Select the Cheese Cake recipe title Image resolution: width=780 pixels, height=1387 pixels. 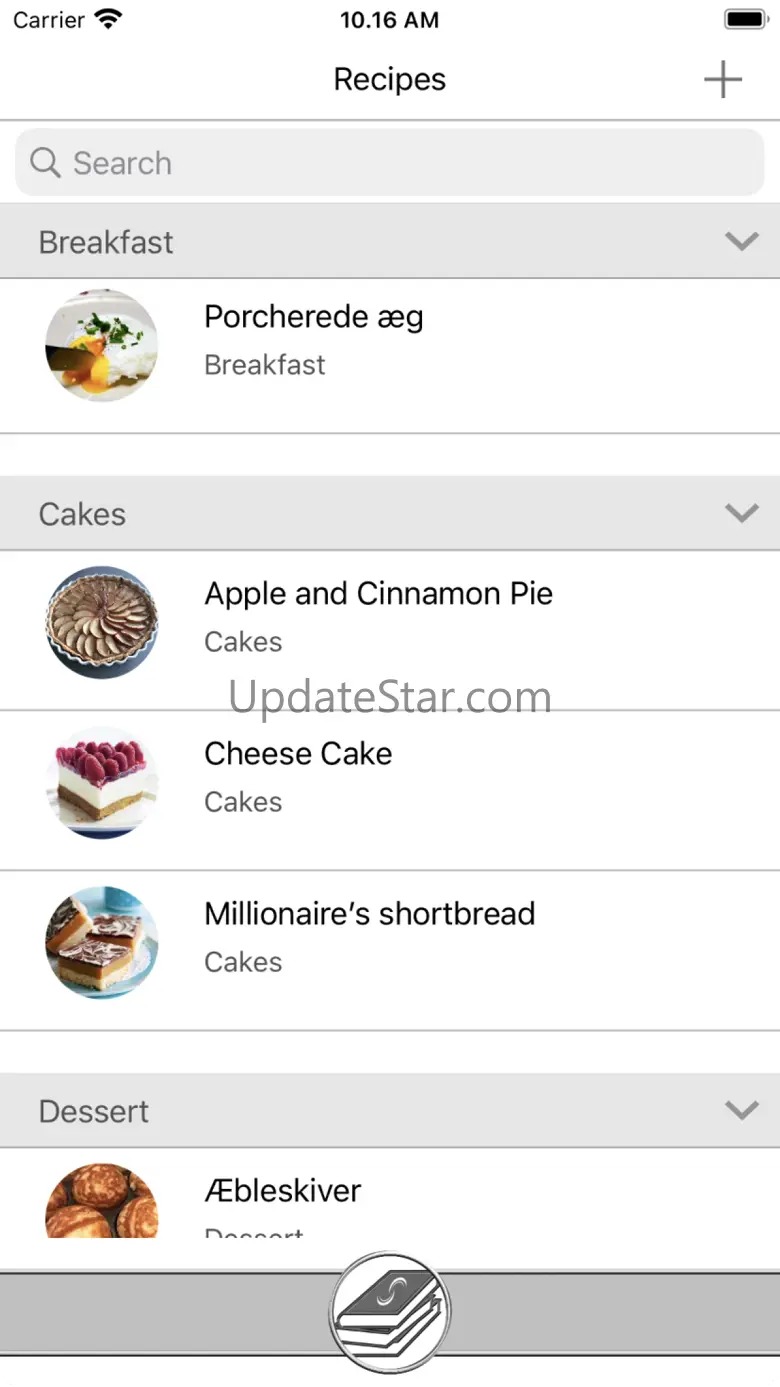298,754
